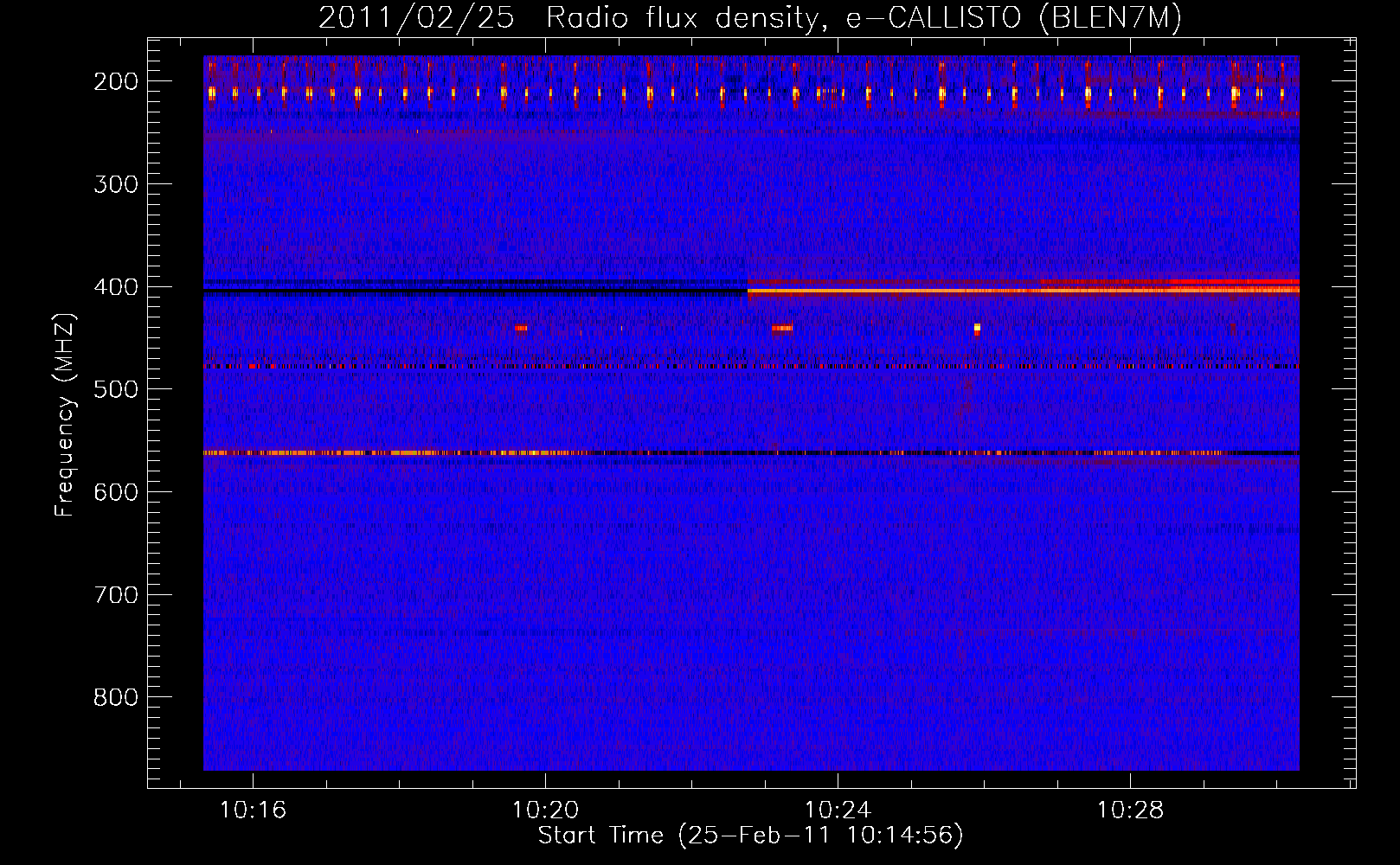Select the 600 frequency tick label
Screen dimensions: 1400x865
tap(115, 492)
